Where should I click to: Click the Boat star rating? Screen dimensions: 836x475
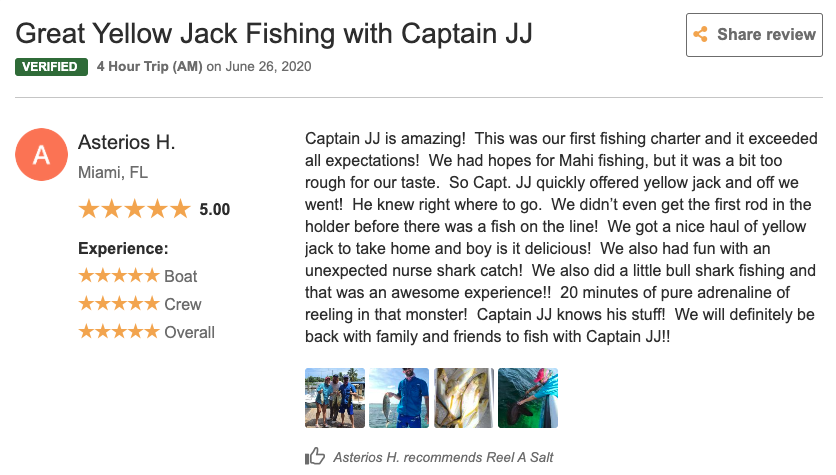click(119, 276)
